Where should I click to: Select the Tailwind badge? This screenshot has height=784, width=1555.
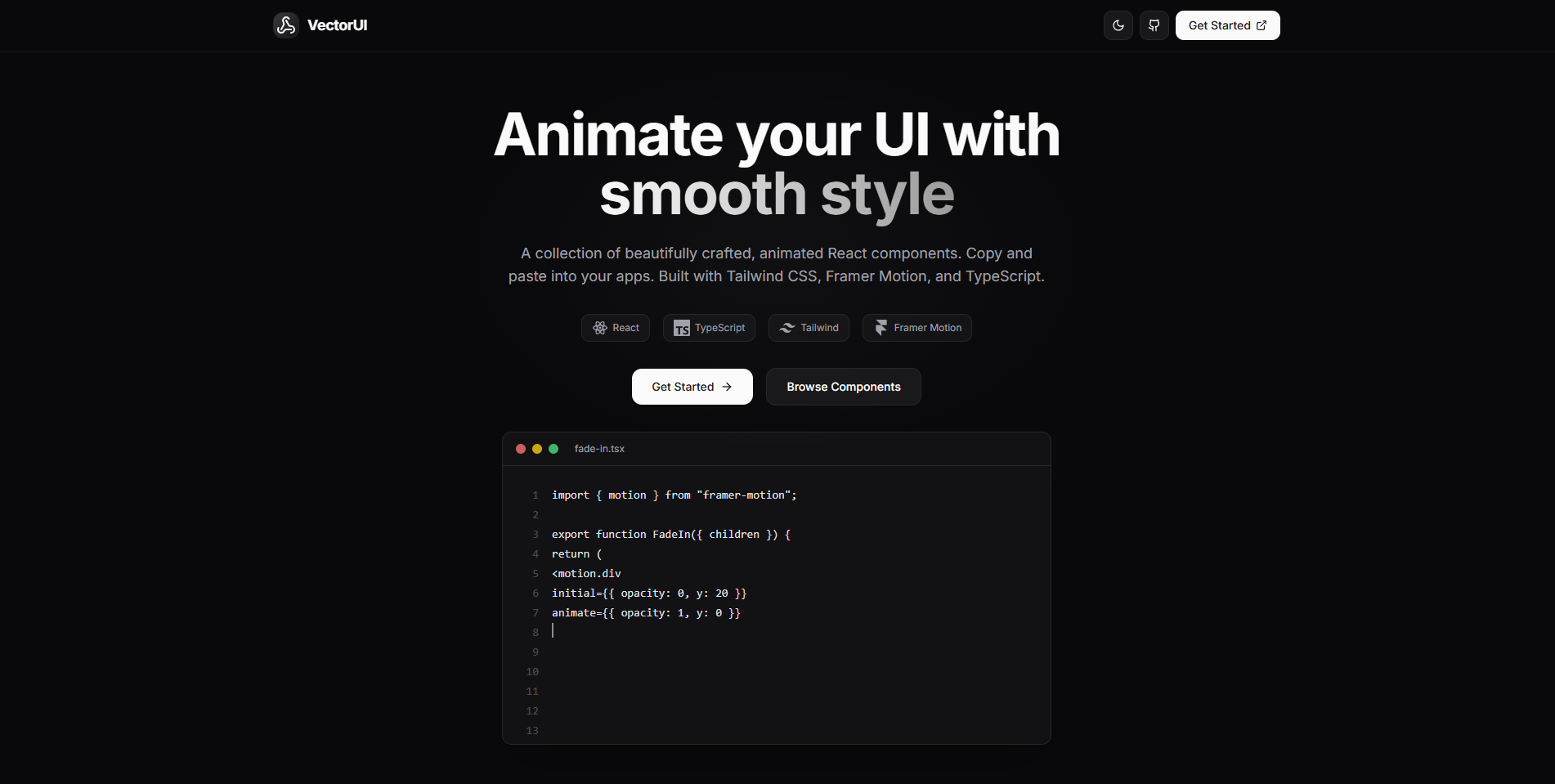point(809,328)
